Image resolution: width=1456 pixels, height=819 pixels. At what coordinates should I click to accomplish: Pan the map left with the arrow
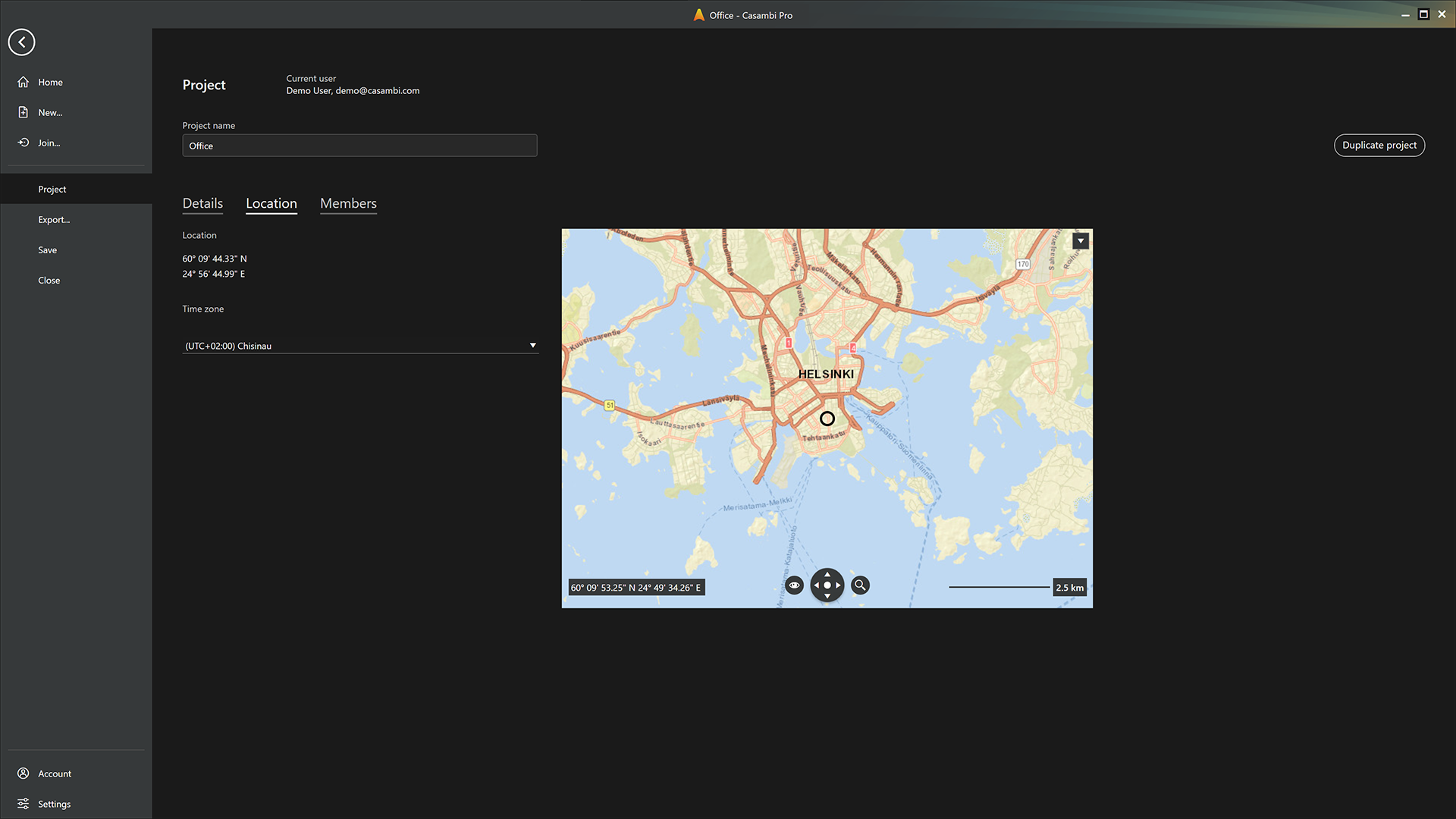click(x=816, y=585)
